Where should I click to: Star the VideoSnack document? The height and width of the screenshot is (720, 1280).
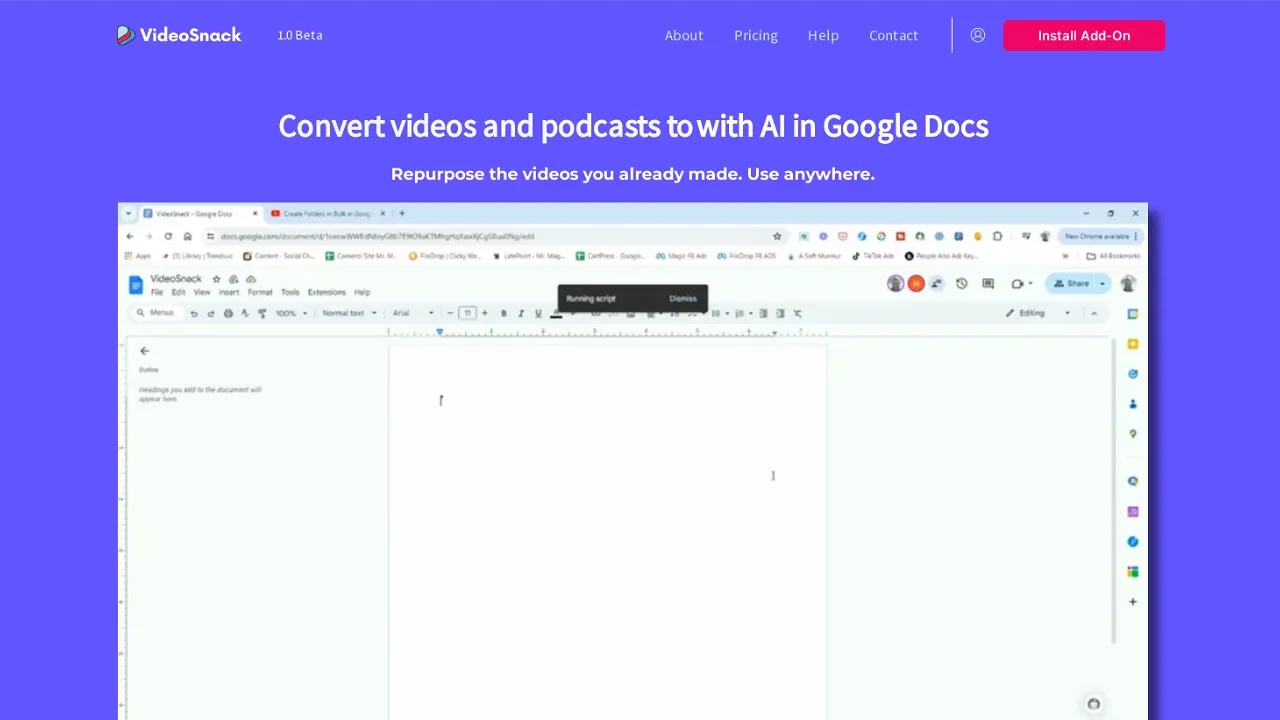point(216,279)
